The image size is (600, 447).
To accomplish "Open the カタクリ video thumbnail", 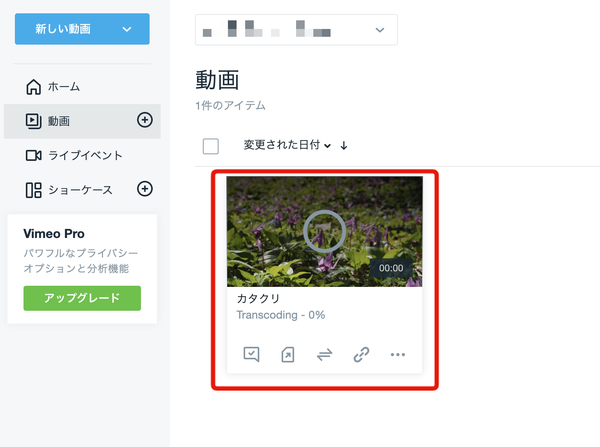I will point(324,232).
